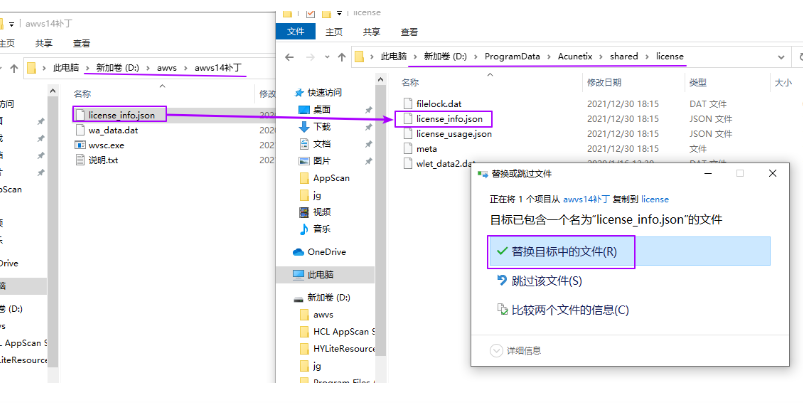Click Acunetix in the address breadcrumb

[x=575, y=57]
